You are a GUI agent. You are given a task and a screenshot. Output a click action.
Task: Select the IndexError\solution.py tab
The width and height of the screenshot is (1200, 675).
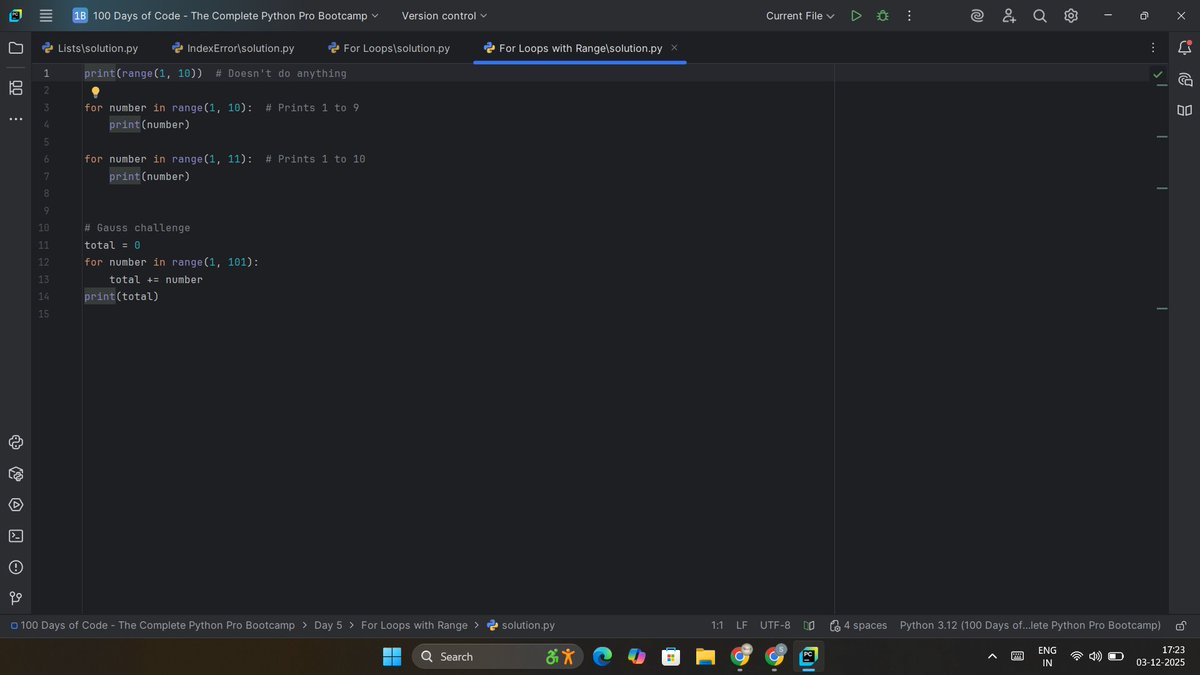point(232,47)
